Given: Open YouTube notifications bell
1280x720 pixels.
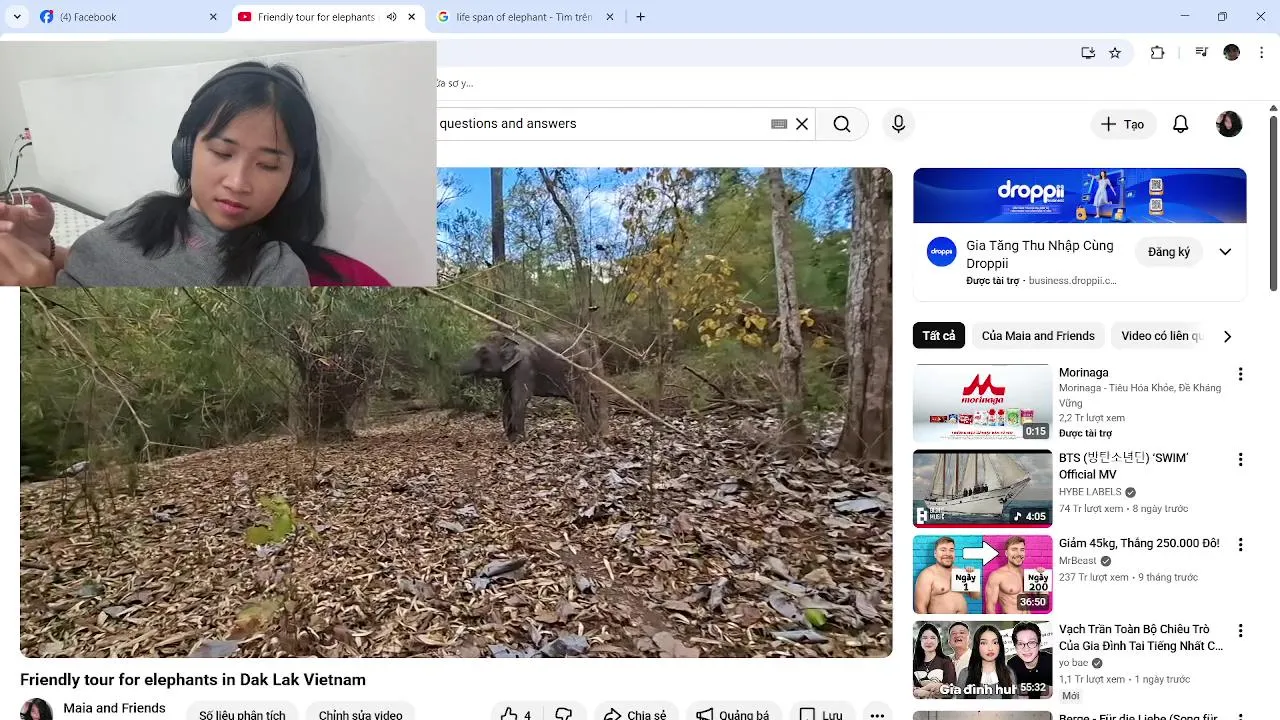Looking at the screenshot, I should tap(1181, 124).
